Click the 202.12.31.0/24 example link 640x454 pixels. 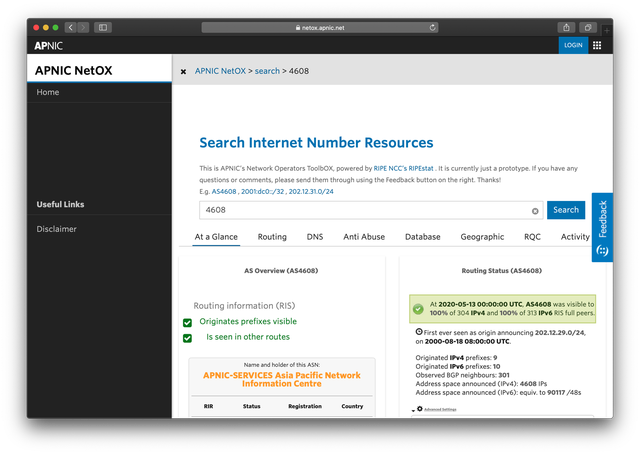(311, 191)
